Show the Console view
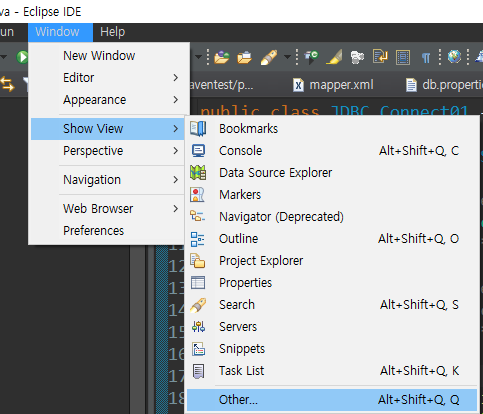 click(x=332, y=151)
